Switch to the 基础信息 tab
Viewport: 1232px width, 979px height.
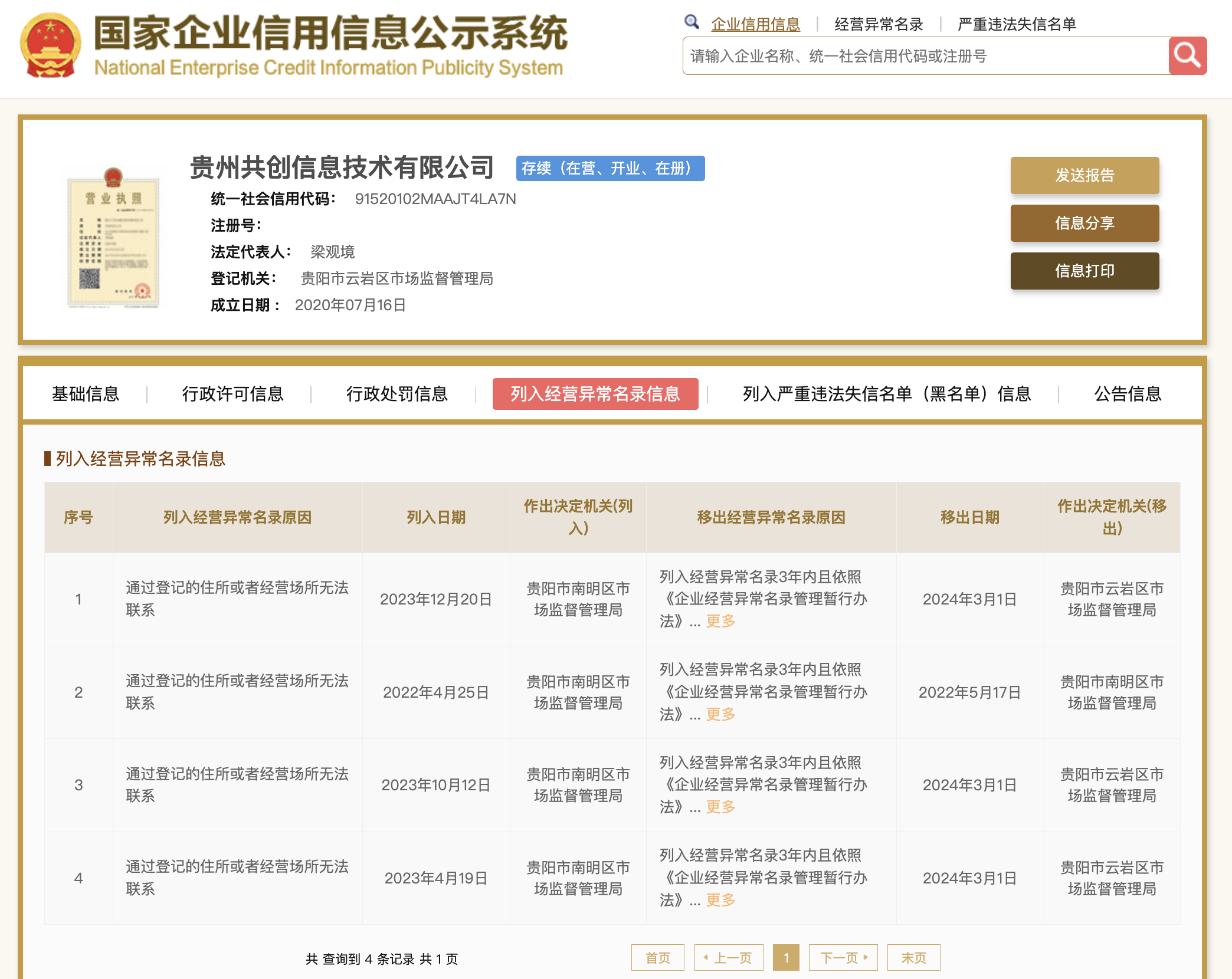coord(86,393)
